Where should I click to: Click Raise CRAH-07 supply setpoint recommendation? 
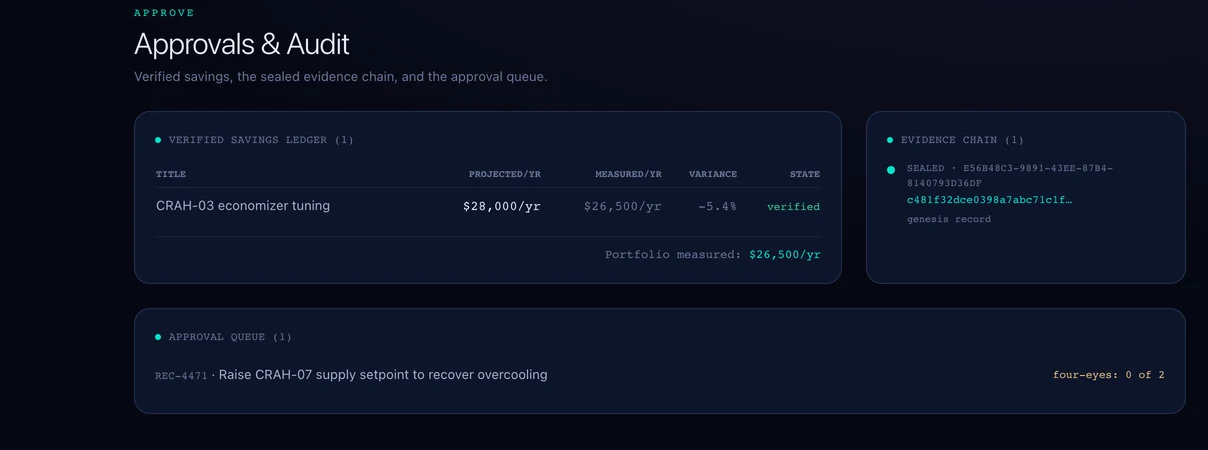383,375
